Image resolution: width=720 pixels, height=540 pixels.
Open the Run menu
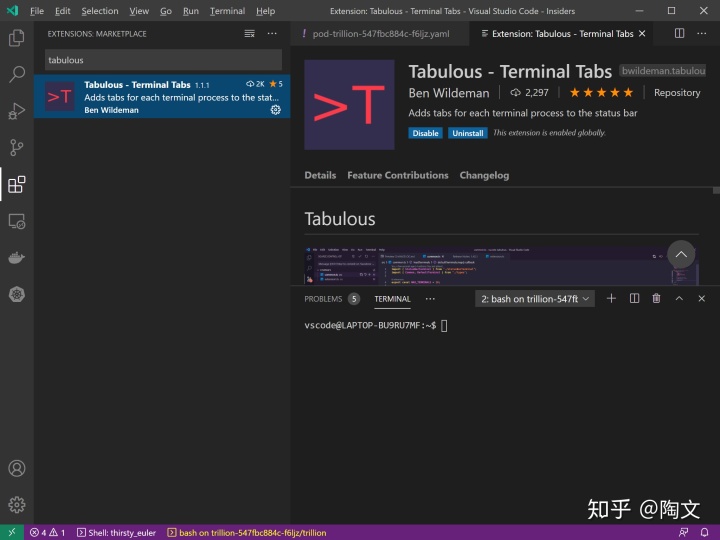(191, 11)
